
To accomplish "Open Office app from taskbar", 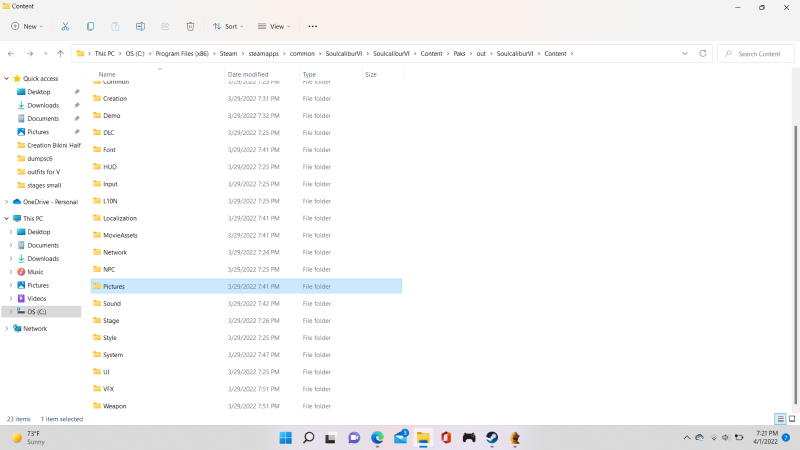I will click(x=446, y=438).
